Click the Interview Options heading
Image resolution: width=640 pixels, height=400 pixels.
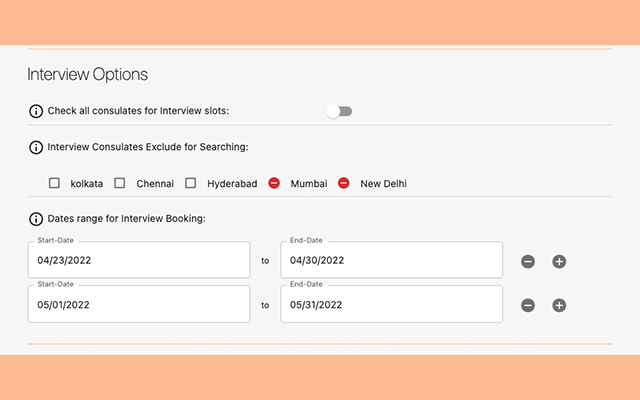[x=87, y=75]
